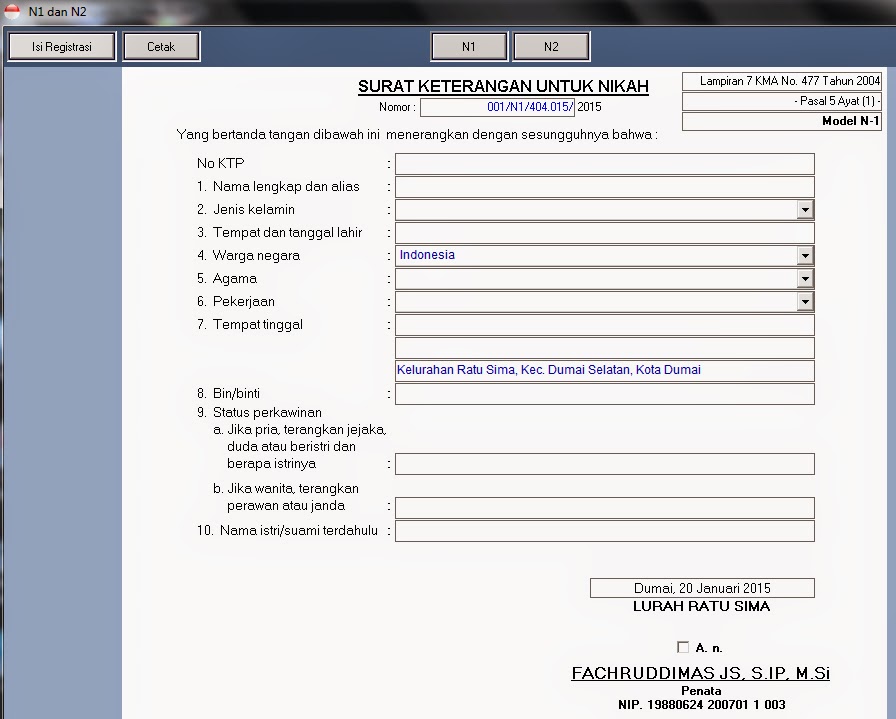Viewport: 896px width, 719px height.
Task: Click the Tempat dan tanggal lahir field
Action: tap(604, 232)
